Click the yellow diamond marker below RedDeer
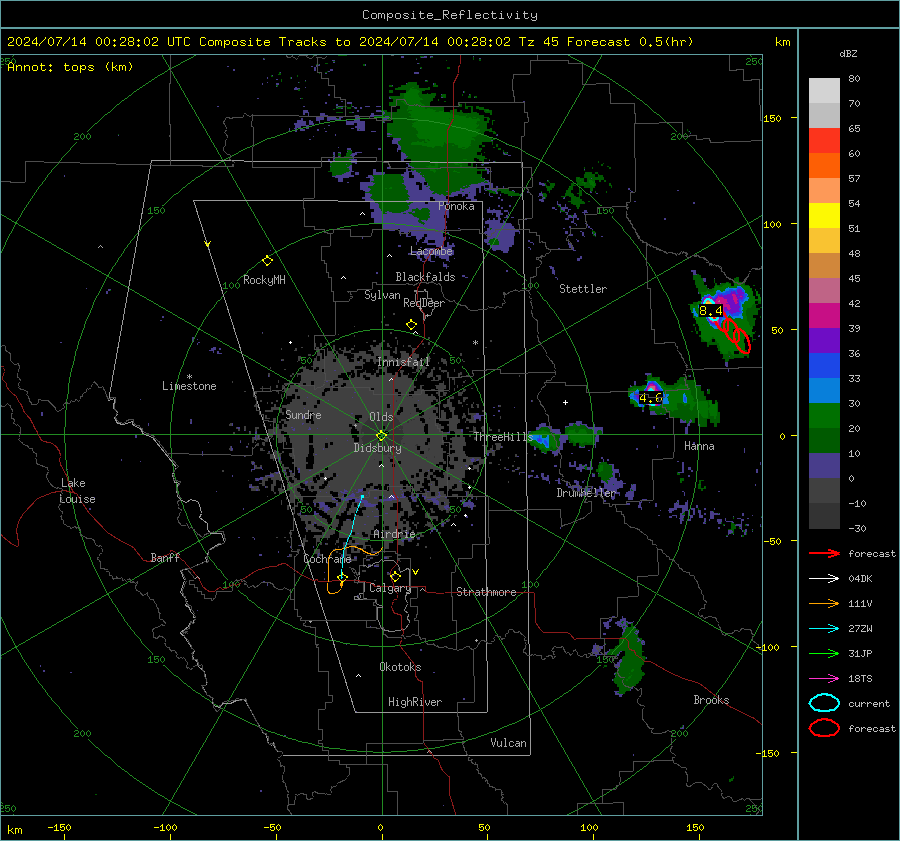The image size is (900, 841). (x=411, y=325)
